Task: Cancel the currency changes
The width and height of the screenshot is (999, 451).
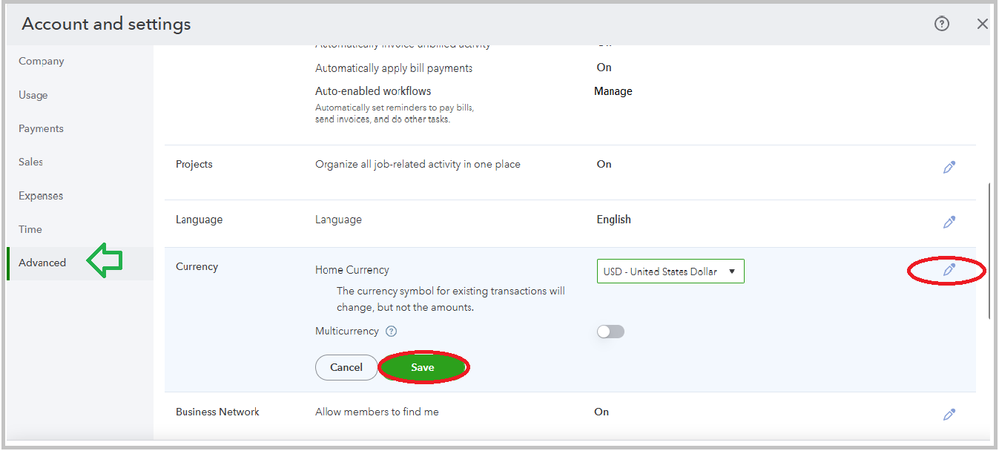Action: [x=346, y=368]
